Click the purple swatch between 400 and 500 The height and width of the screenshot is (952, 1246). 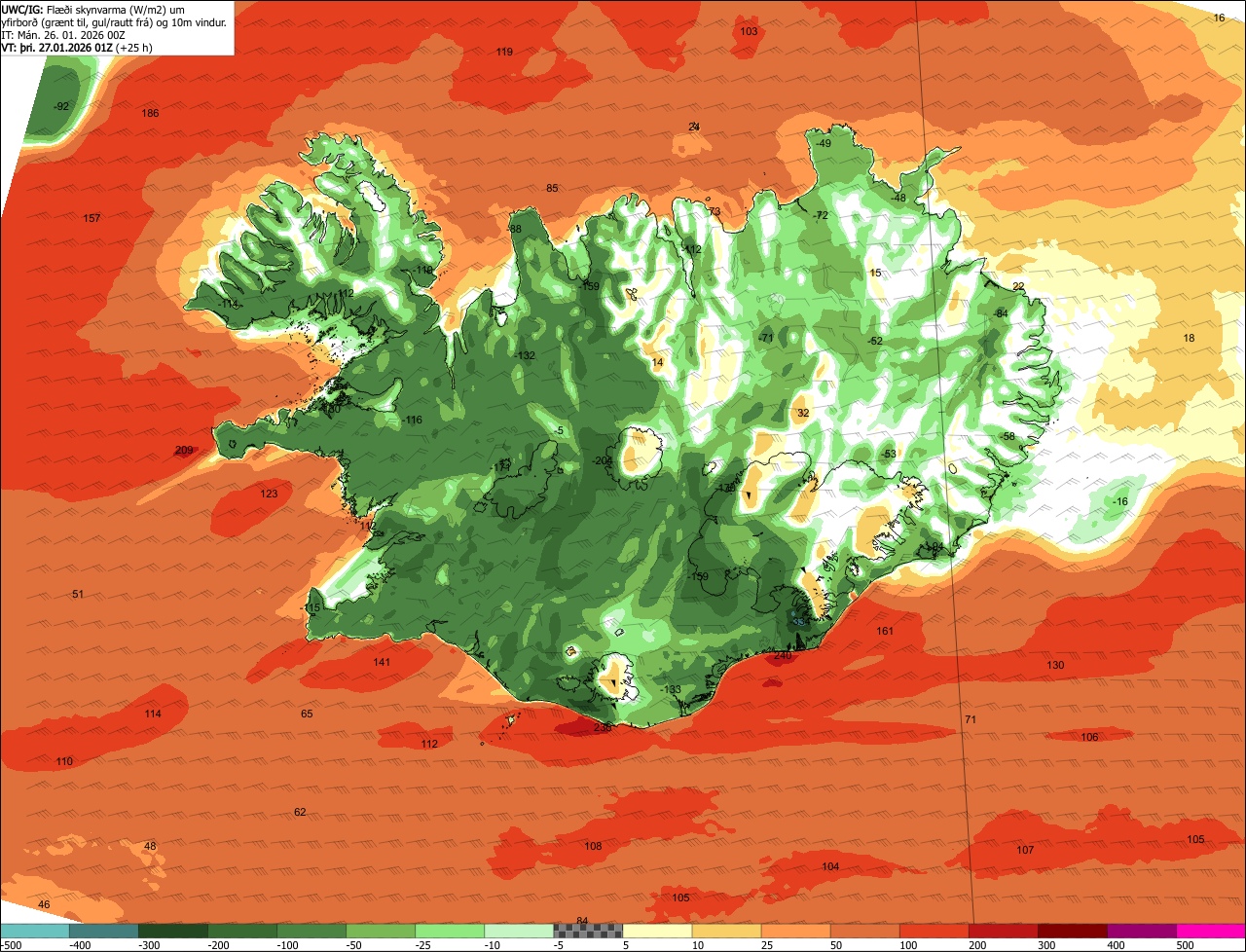point(1142,931)
